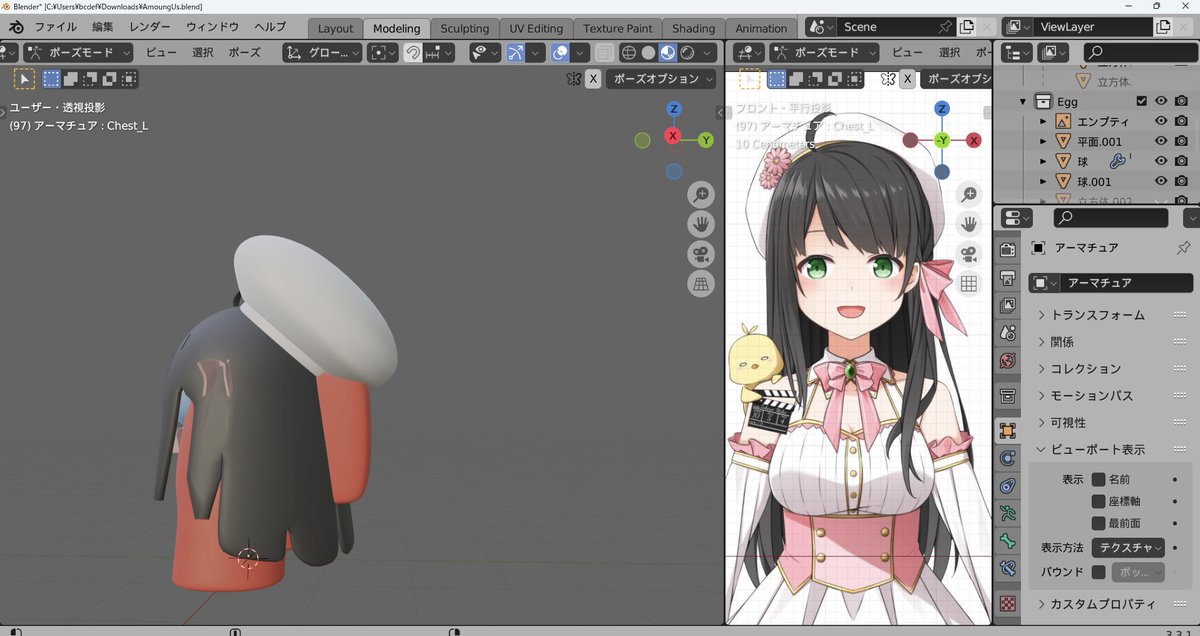This screenshot has width=1200, height=636.
Task: Disable rendering for 球.001
Action: point(1181,181)
